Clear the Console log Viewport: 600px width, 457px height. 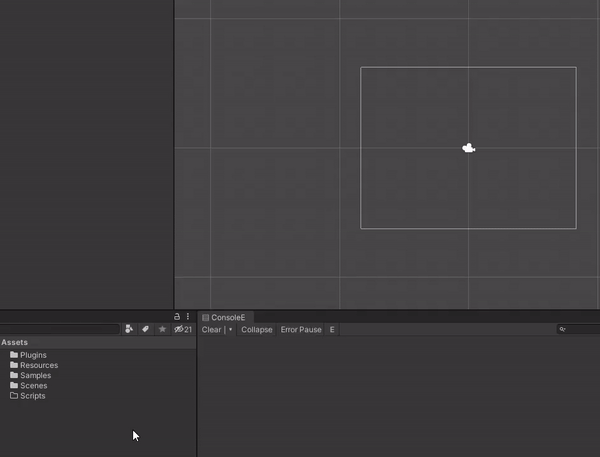point(212,330)
